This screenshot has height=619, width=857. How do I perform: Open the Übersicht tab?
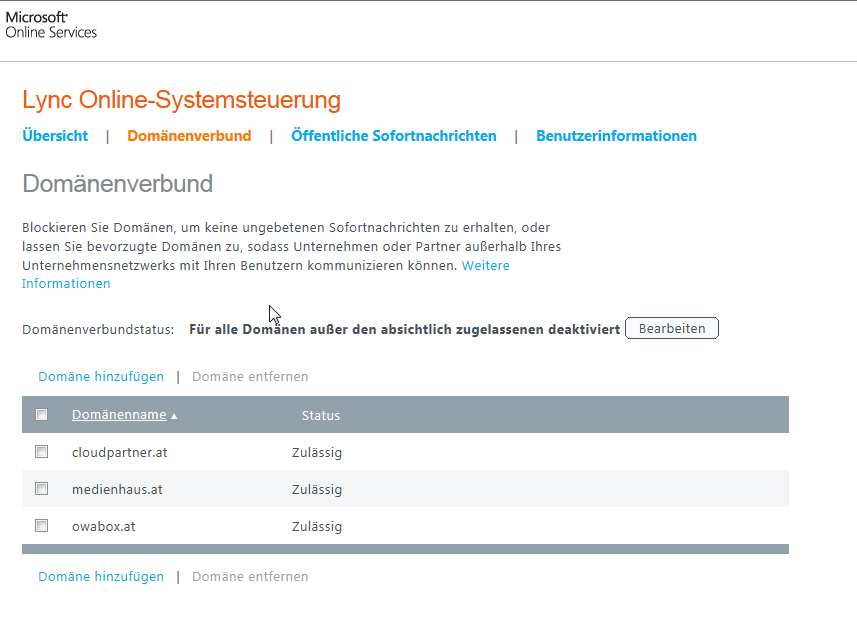click(55, 136)
